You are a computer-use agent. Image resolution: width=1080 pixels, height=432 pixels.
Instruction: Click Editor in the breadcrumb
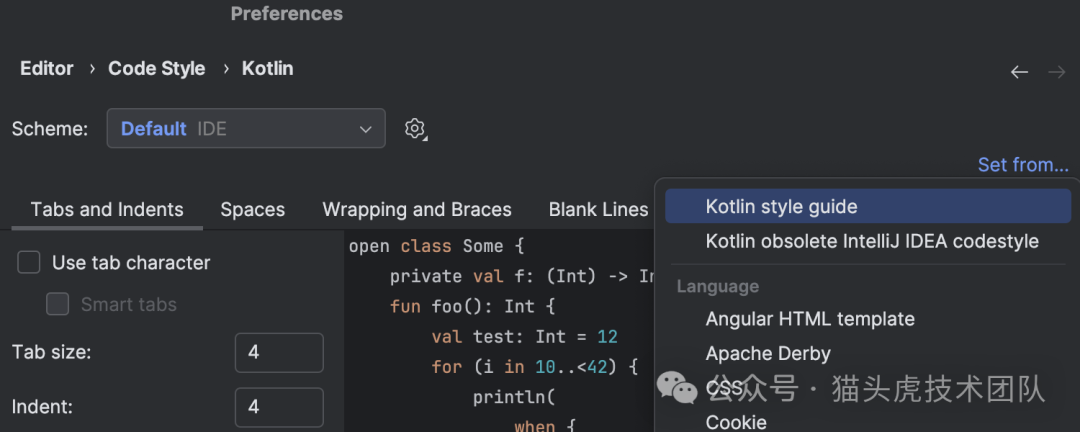[x=47, y=69]
